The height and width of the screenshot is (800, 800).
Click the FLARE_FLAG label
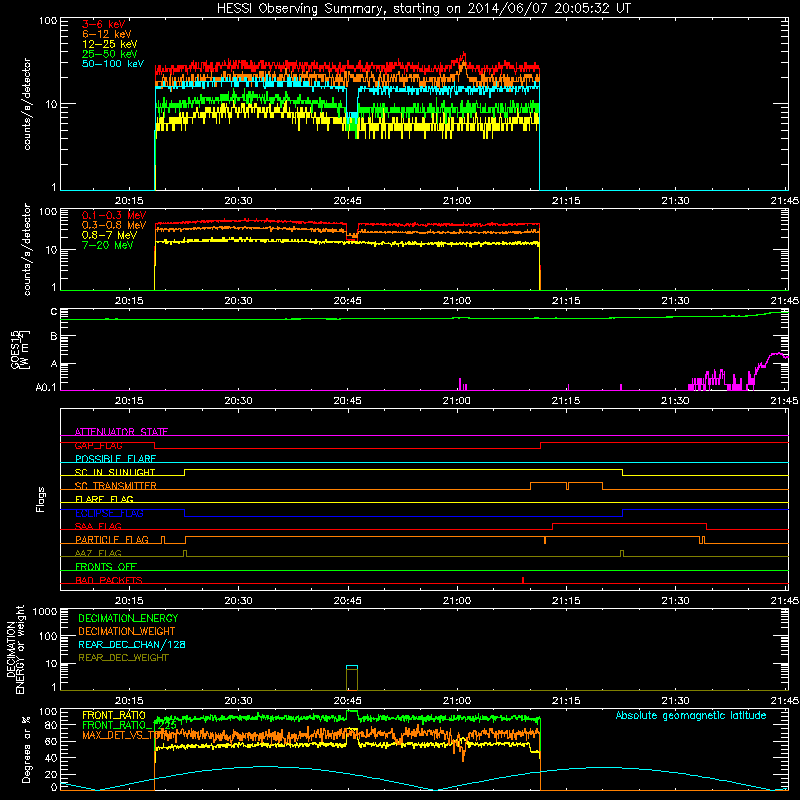tap(104, 499)
